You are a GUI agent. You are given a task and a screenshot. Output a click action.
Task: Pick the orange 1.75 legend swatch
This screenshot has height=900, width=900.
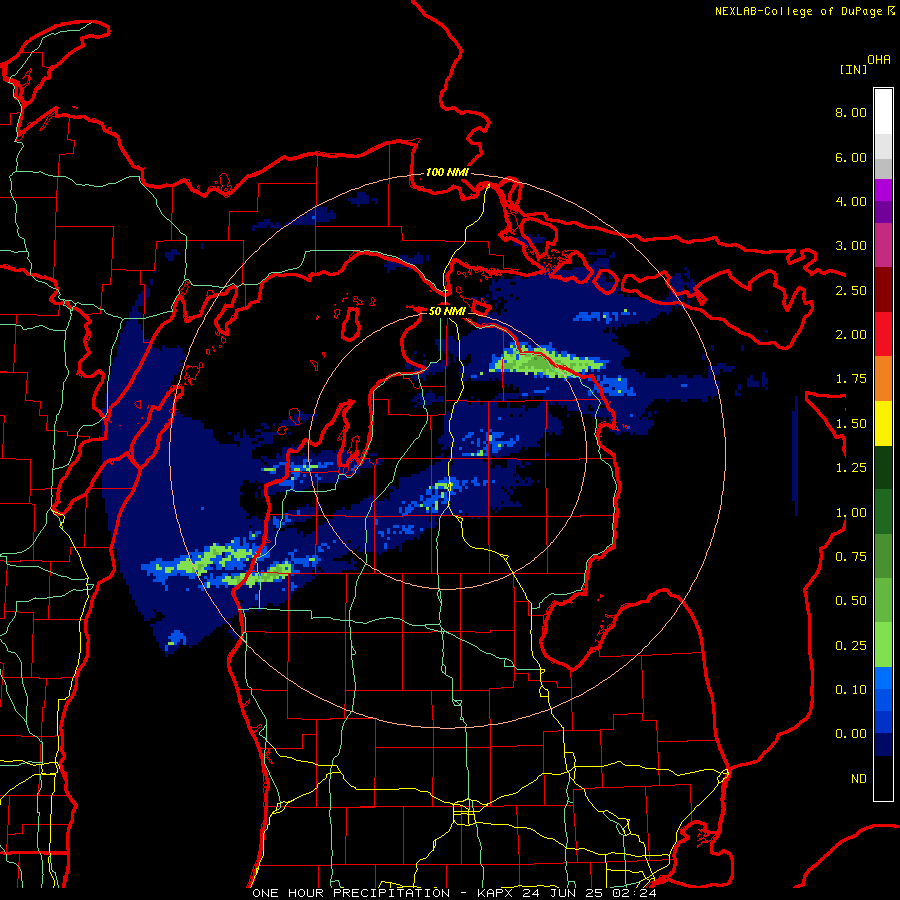click(x=883, y=379)
